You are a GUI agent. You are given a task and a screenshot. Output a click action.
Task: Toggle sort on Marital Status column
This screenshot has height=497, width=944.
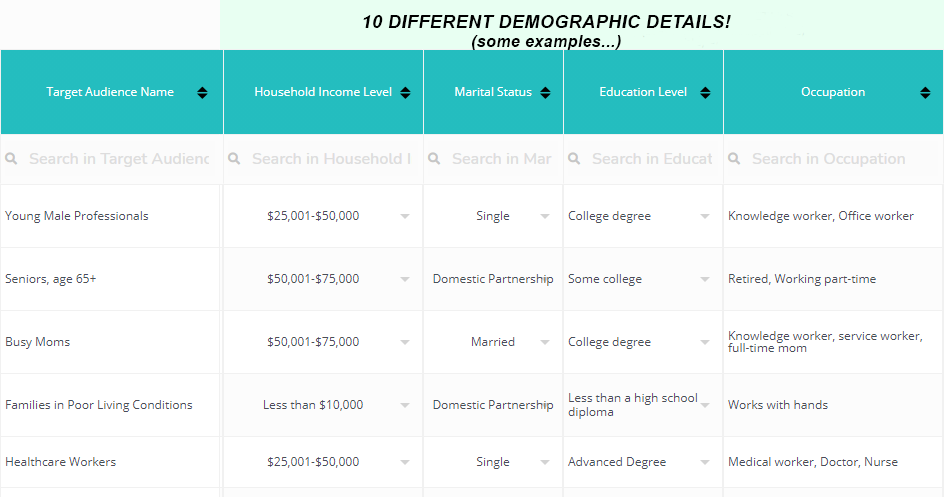coord(545,93)
